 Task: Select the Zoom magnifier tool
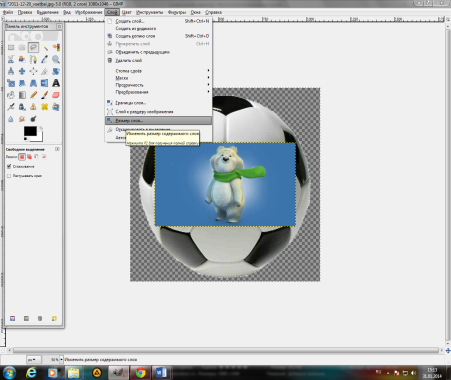[56, 59]
